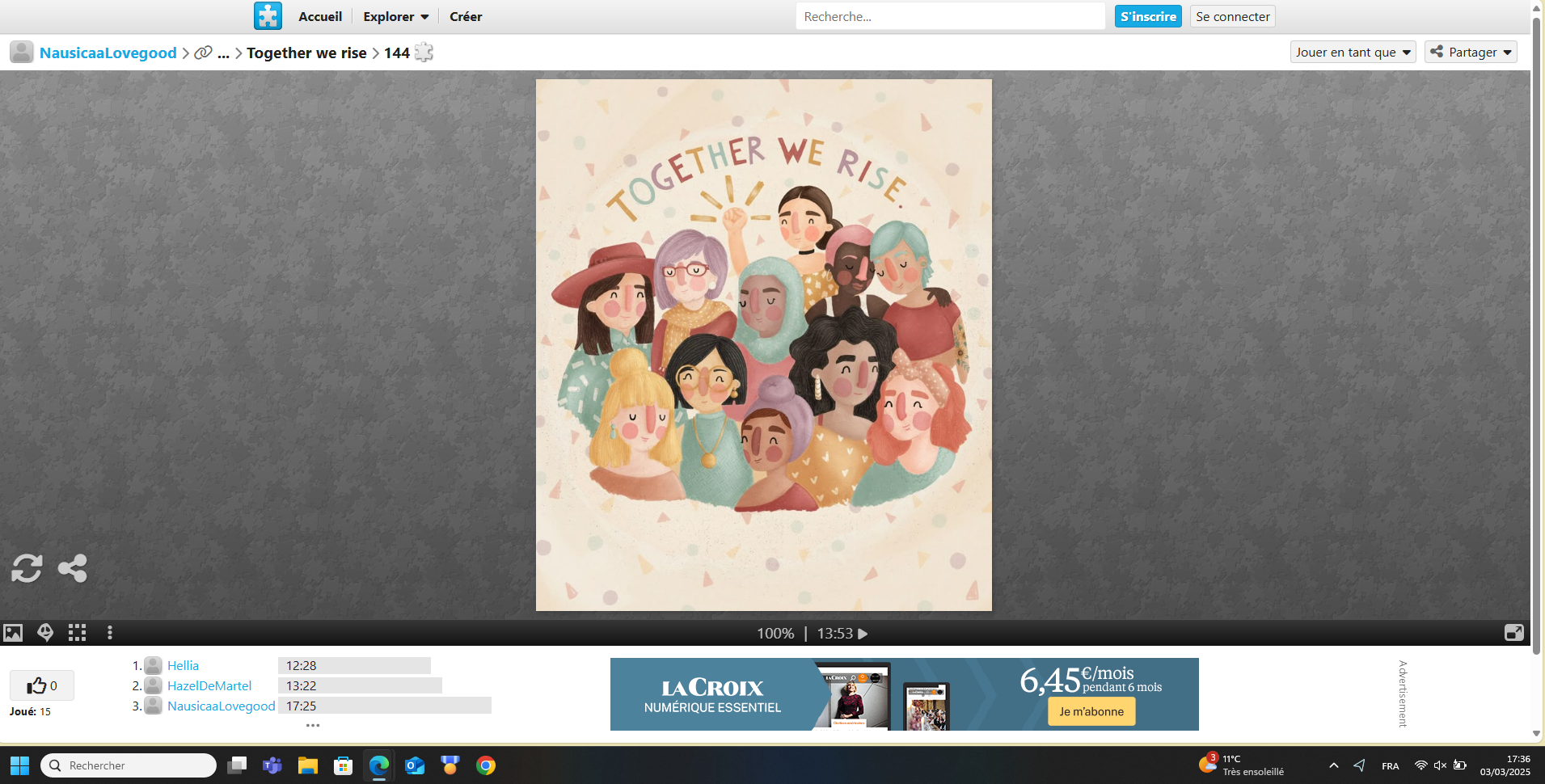Open File Explorer from taskbar
The width and height of the screenshot is (1545, 784).
[308, 765]
